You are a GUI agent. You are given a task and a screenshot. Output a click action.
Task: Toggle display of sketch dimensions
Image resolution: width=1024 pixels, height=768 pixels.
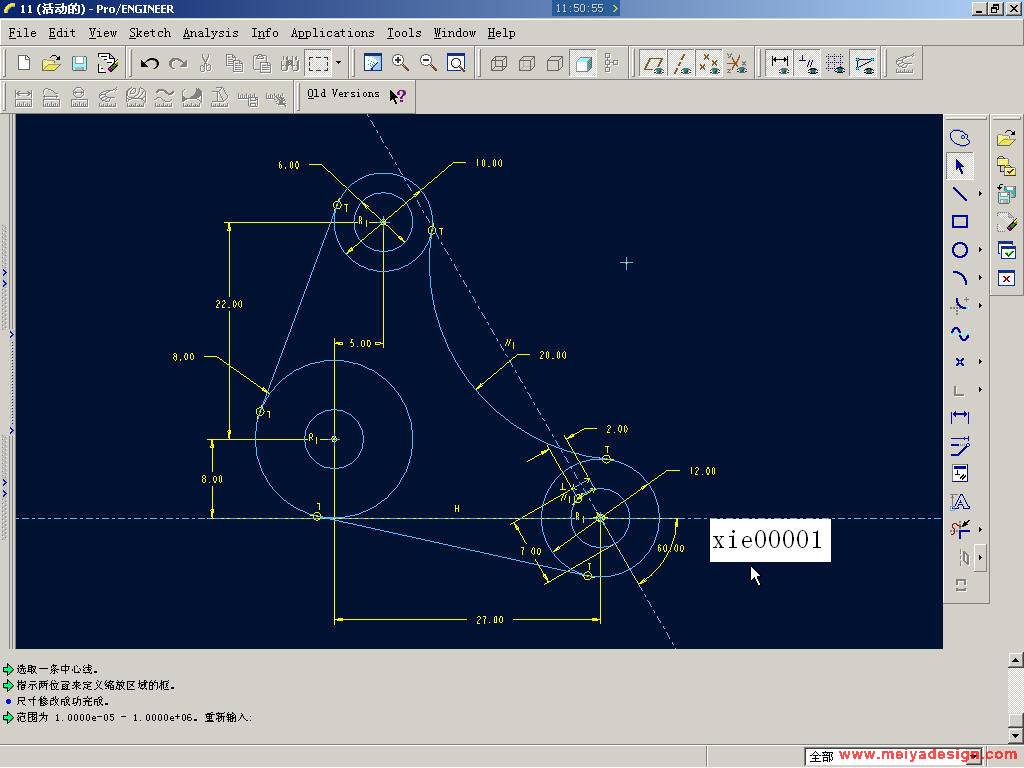(780, 63)
